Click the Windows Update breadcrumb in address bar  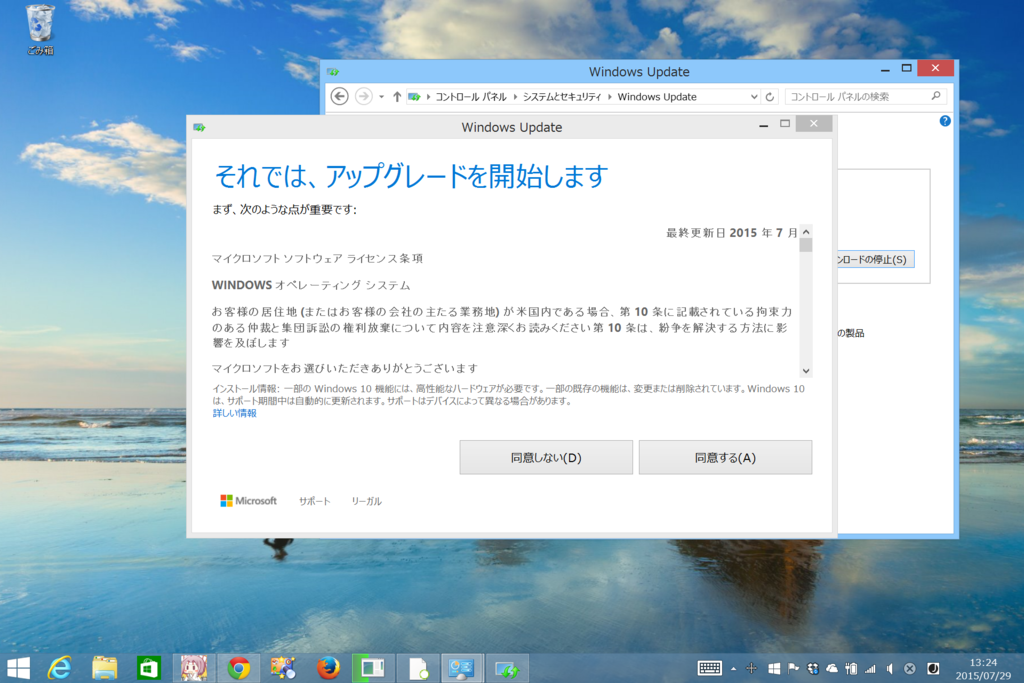657,97
